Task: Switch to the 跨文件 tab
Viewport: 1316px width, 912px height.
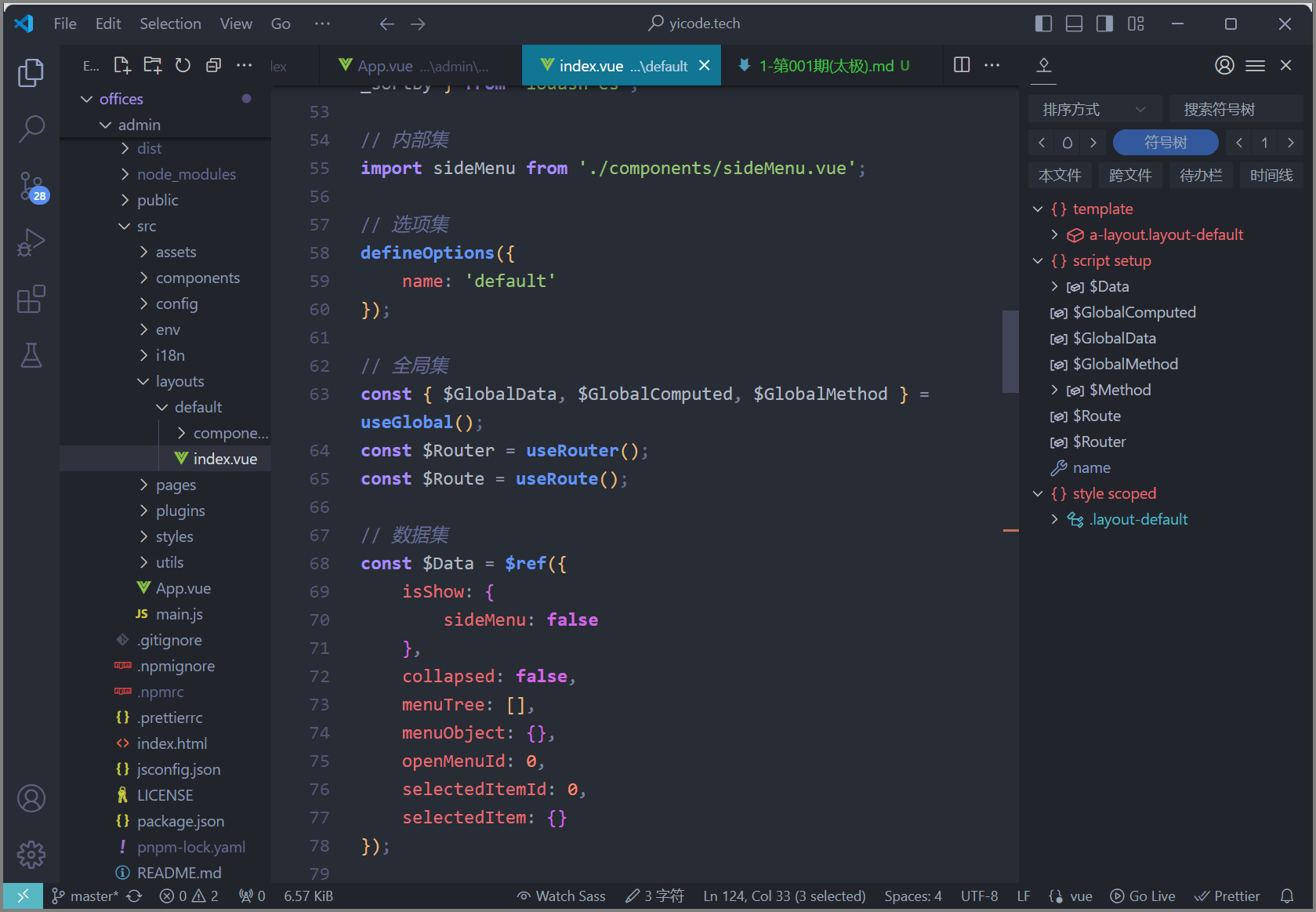Action: point(1130,175)
